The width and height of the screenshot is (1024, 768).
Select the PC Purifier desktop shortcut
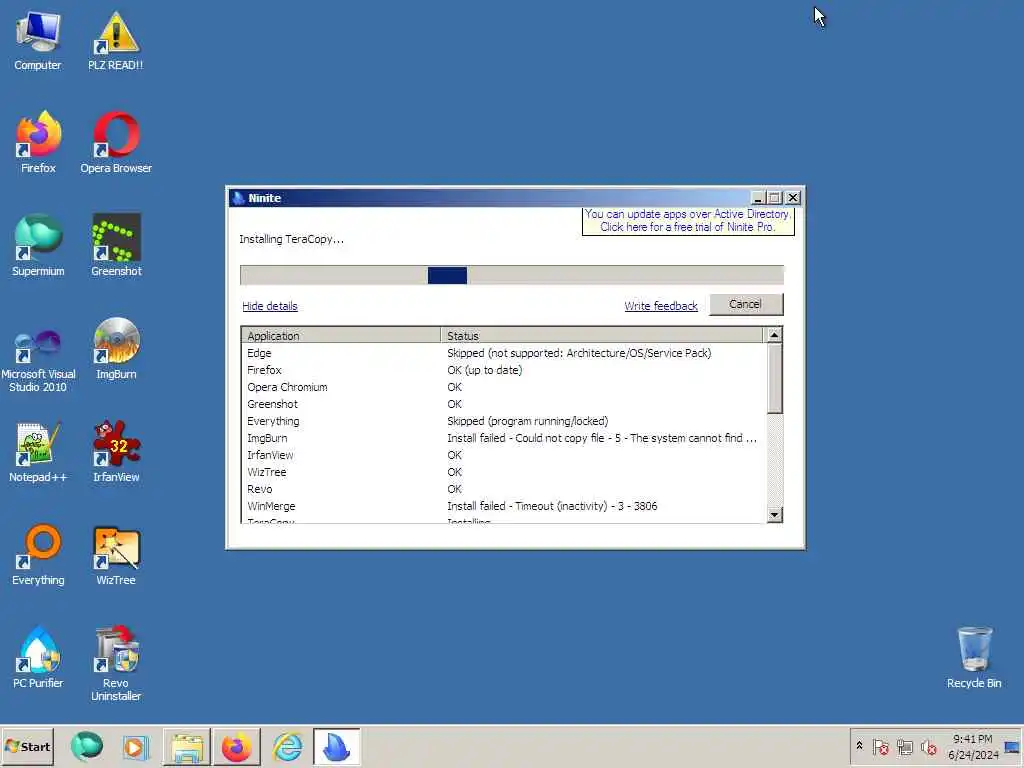(38, 658)
